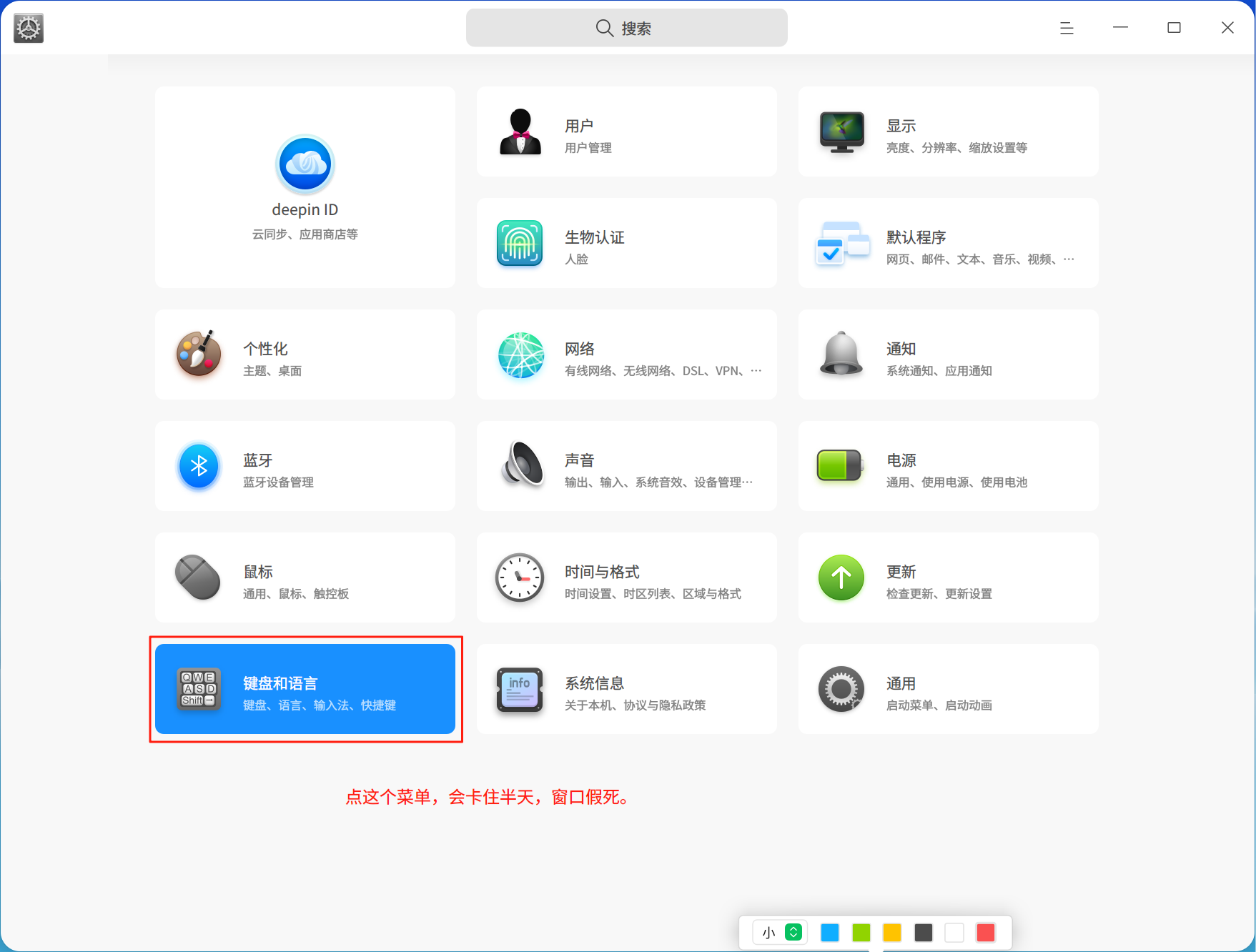Open the 个性化 palette icon

[198, 354]
